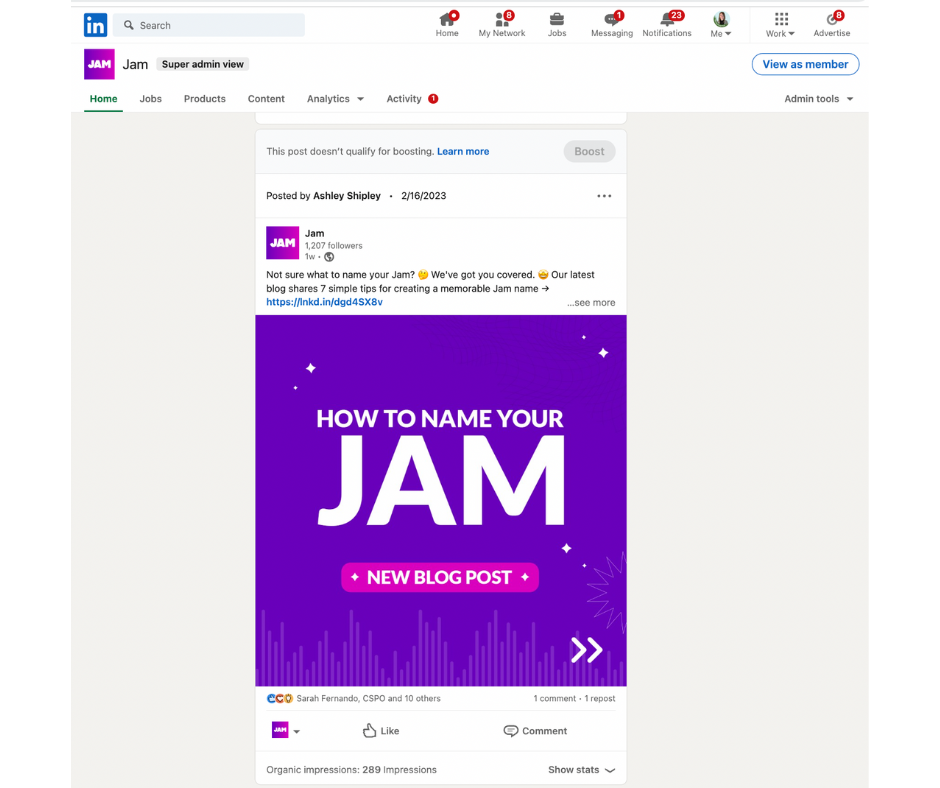This screenshot has width=940, height=788.
Task: Open the Notifications bell icon
Action: tap(667, 25)
